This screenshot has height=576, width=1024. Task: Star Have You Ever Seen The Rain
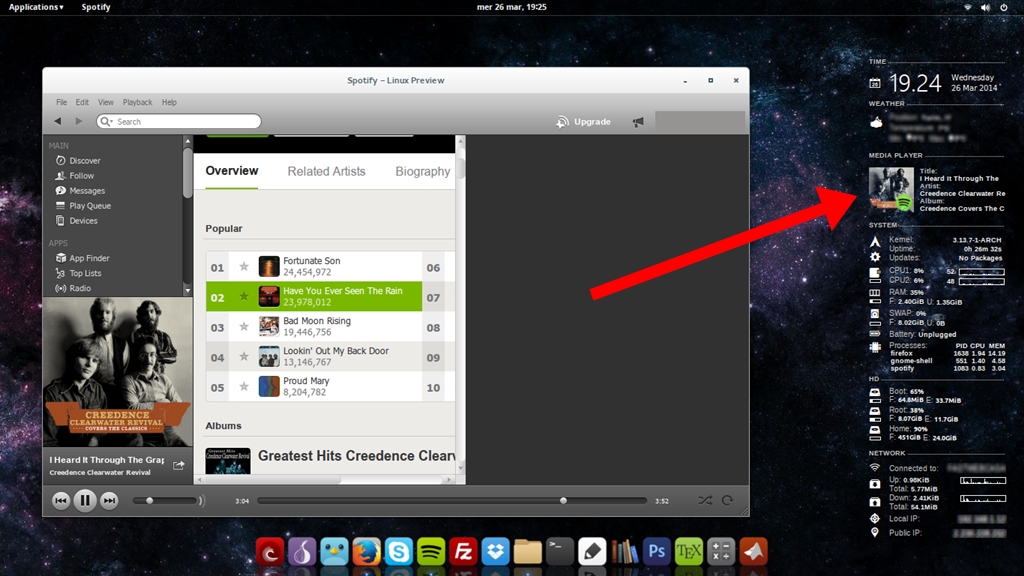(244, 296)
